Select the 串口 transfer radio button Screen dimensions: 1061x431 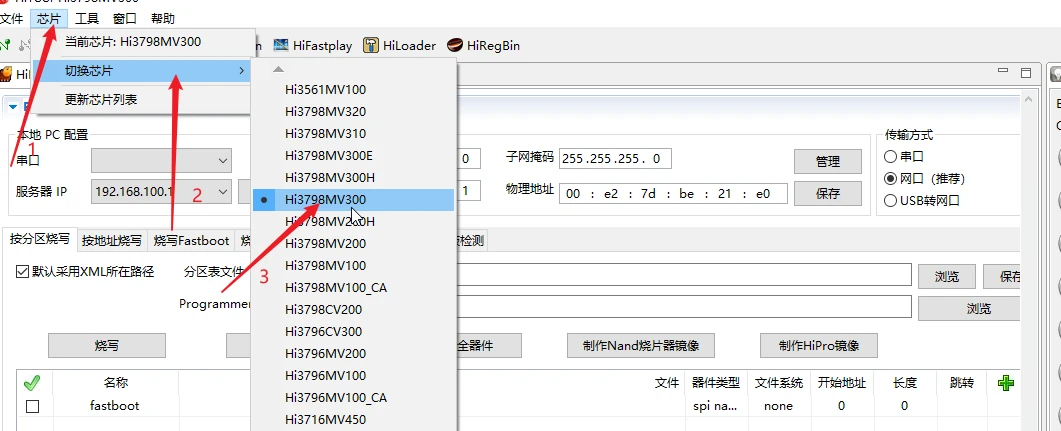(890, 156)
